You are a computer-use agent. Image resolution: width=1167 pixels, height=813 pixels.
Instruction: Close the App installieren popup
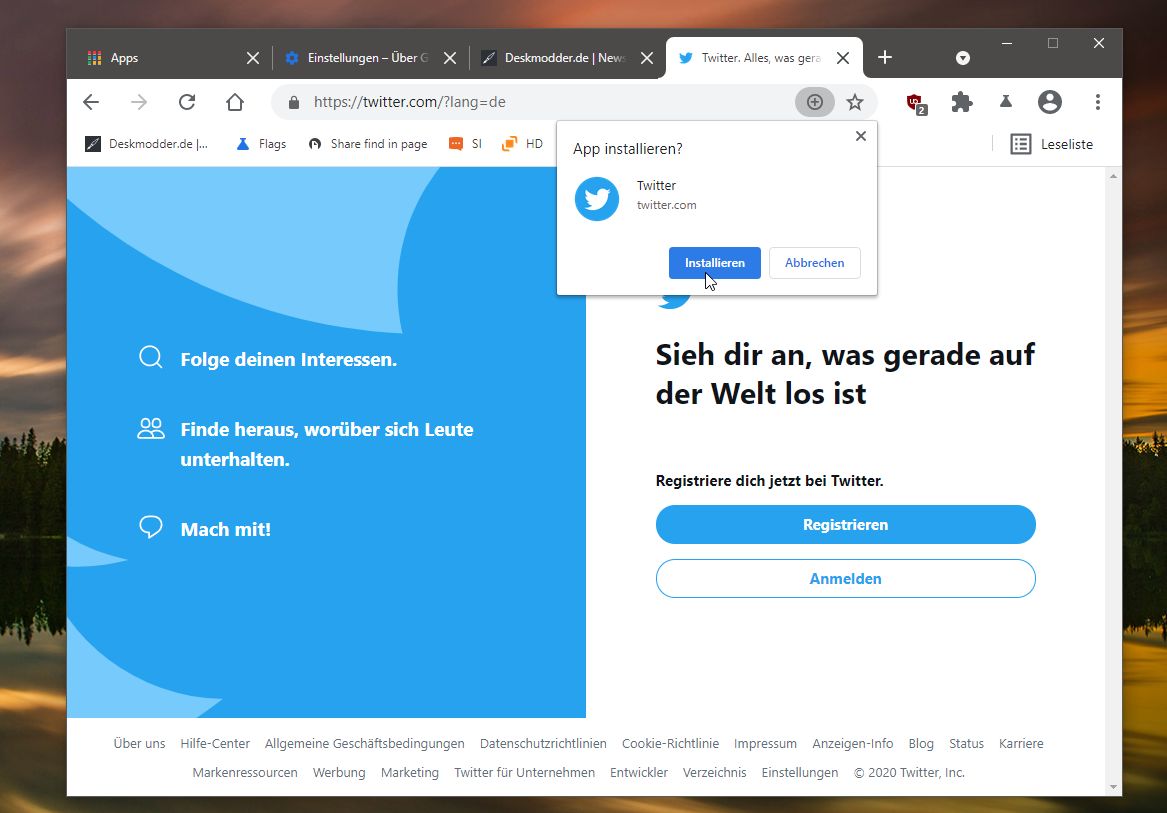coord(861,136)
